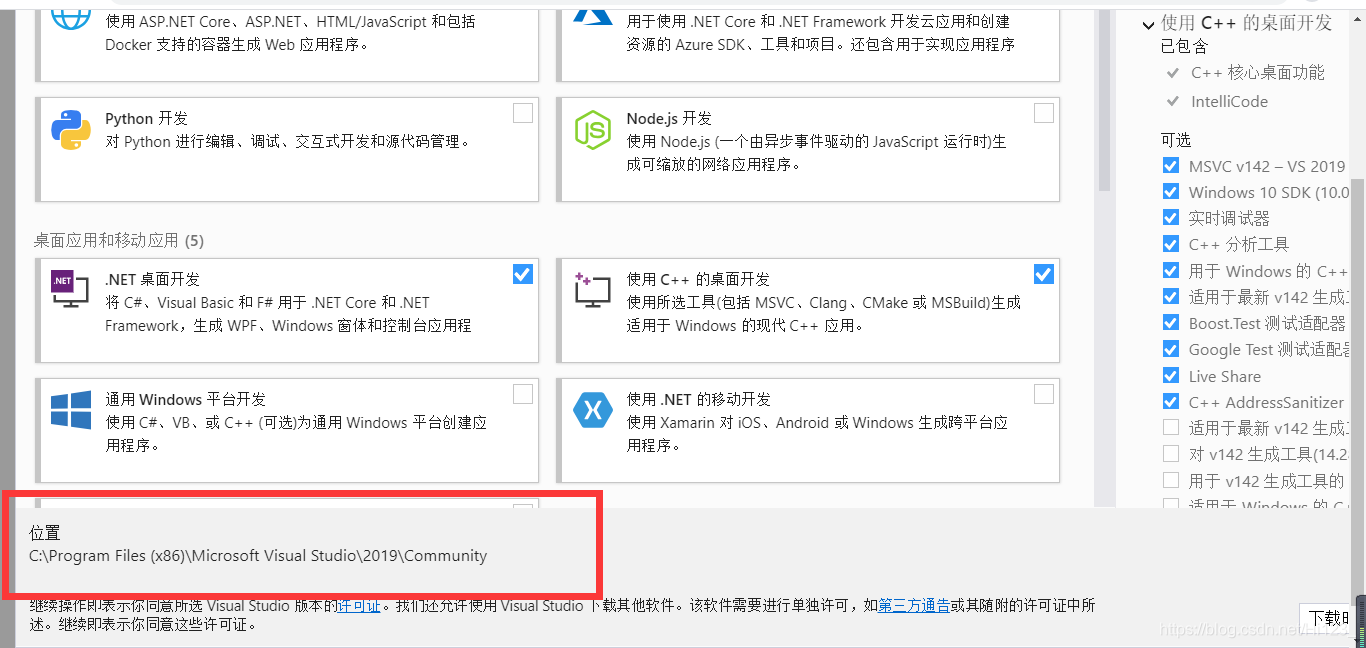Click the Python logo icon
The image size is (1366, 648).
pyautogui.click(x=71, y=130)
